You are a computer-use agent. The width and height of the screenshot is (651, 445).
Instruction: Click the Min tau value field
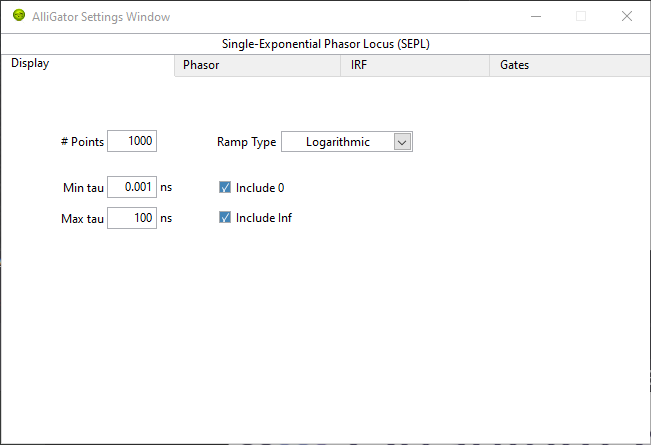coord(132,187)
